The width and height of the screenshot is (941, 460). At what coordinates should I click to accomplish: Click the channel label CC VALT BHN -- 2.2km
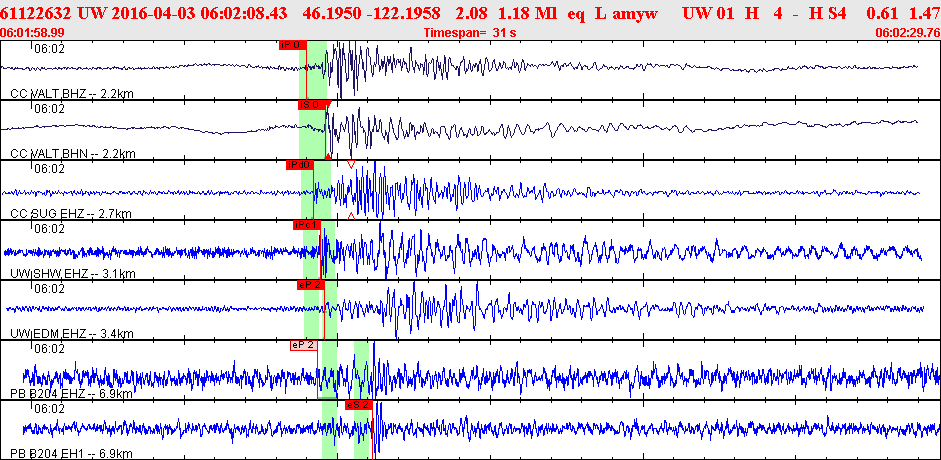pos(73,154)
